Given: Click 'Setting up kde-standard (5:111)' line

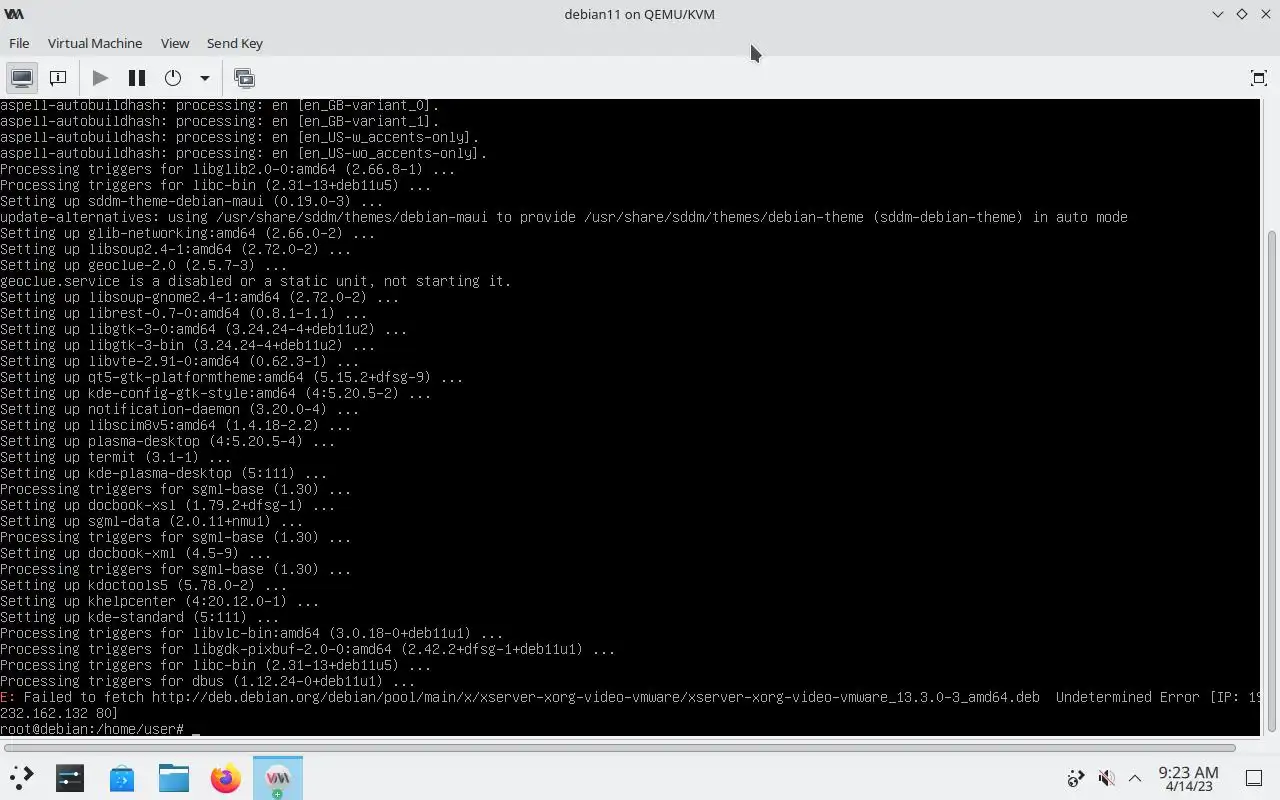Looking at the screenshot, I should coord(139,617).
